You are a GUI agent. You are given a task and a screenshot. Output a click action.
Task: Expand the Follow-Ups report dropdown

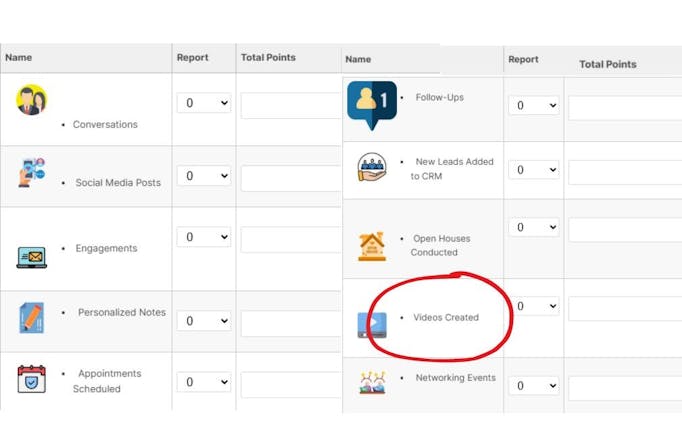534,105
